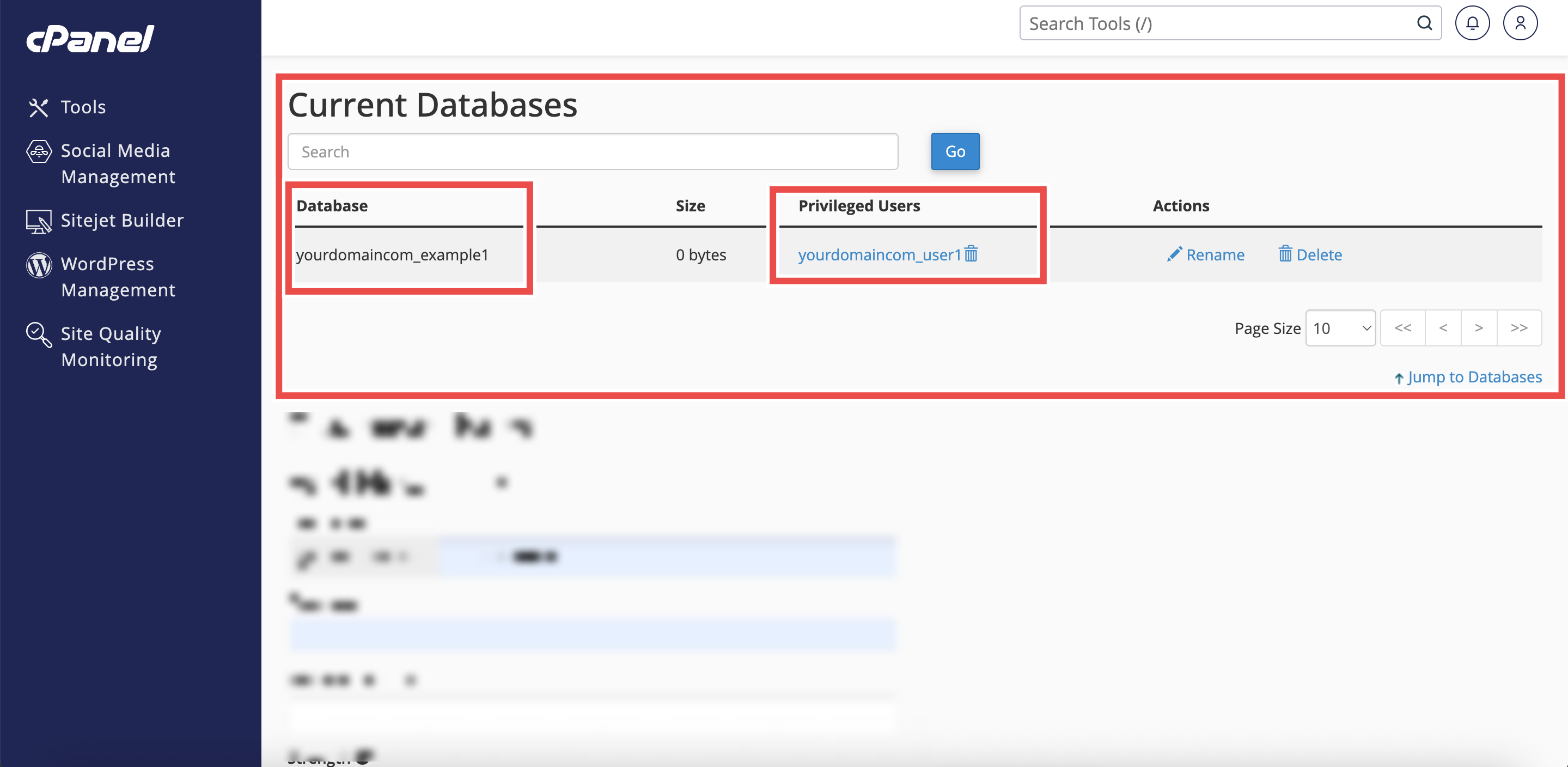Viewport: 1568px width, 767px height.
Task: Go to first page with <<
Action: click(x=1402, y=328)
